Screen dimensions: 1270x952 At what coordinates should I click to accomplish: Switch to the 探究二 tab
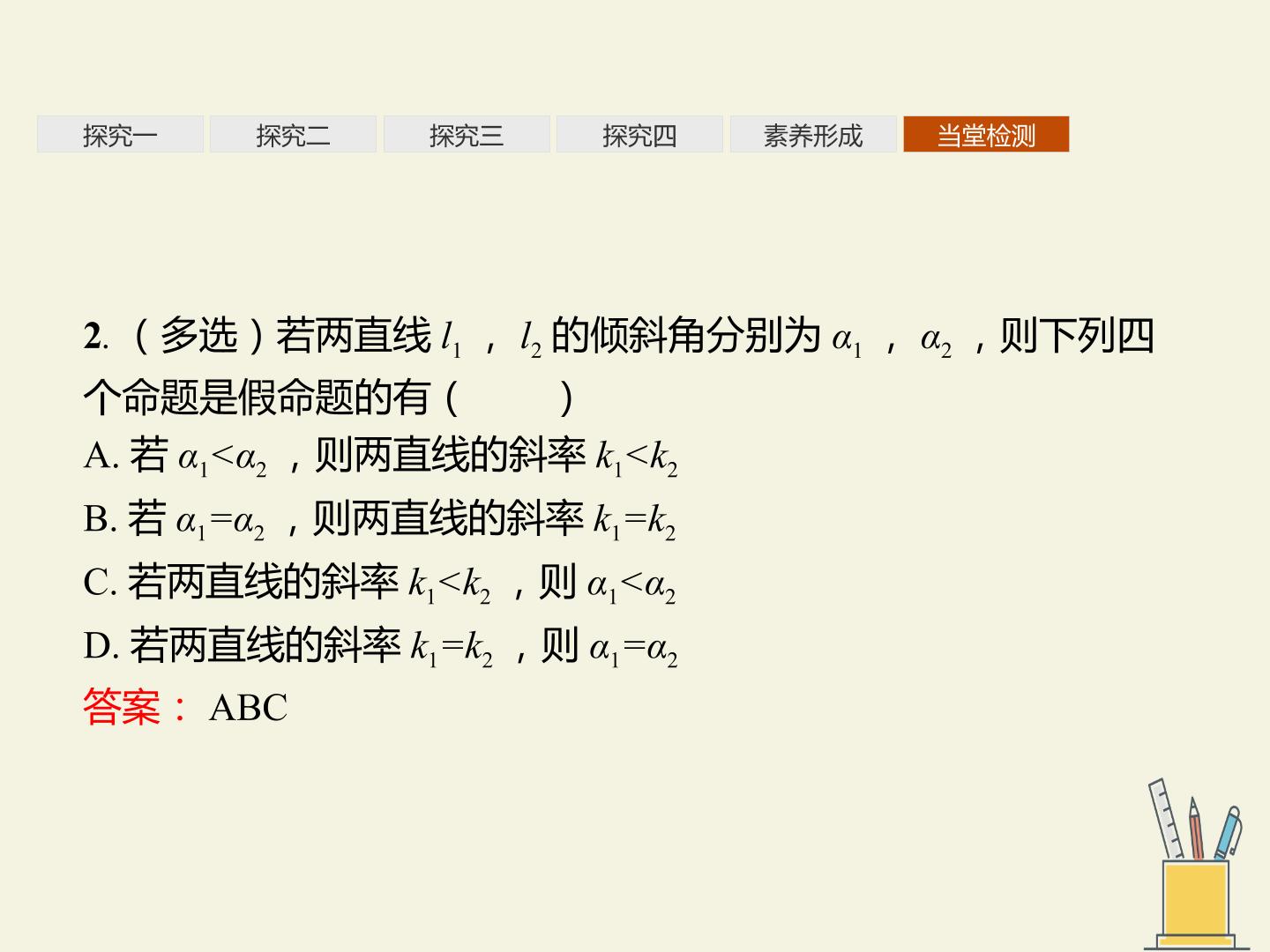coord(293,134)
